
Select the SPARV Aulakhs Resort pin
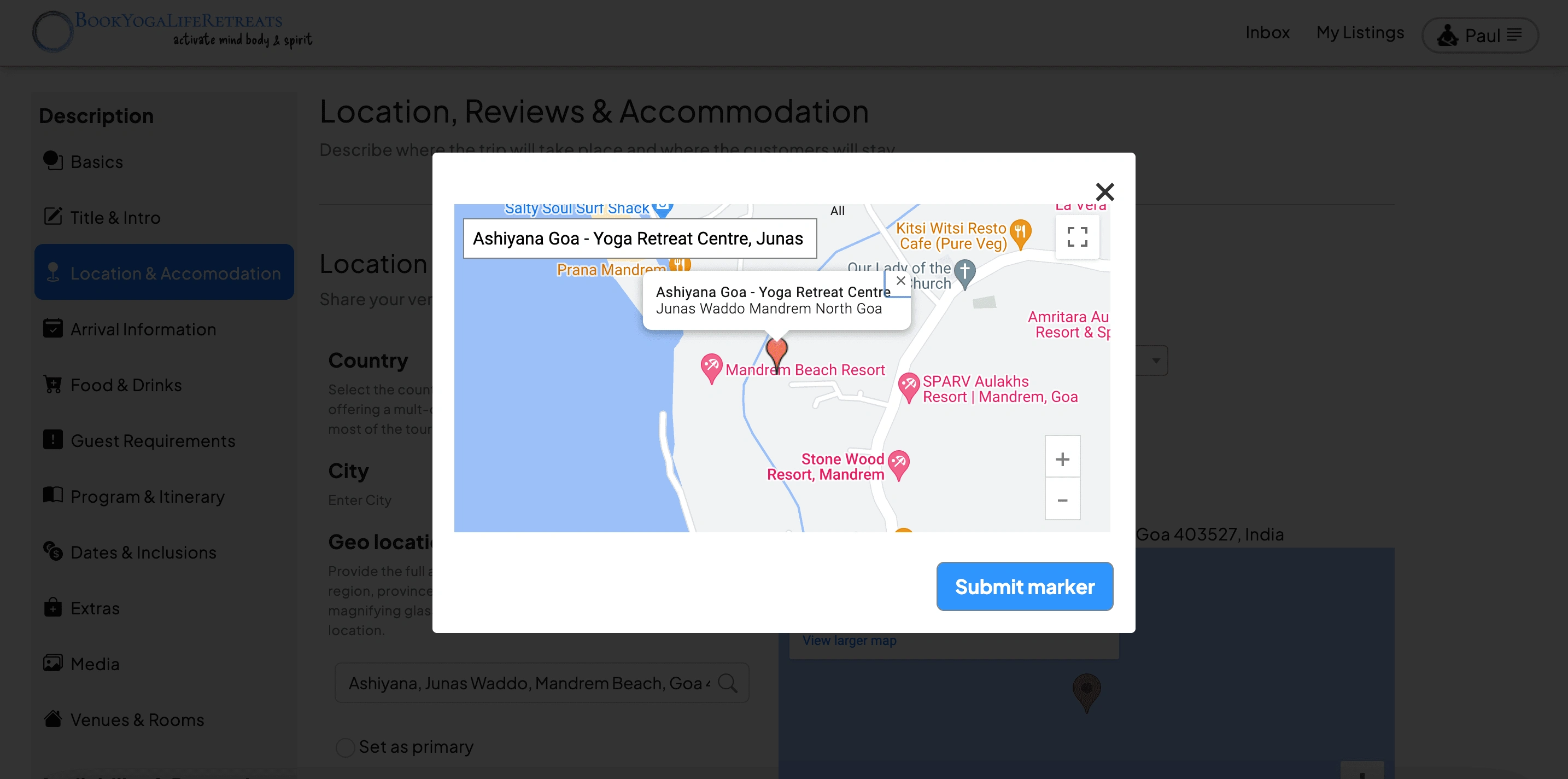click(x=908, y=387)
